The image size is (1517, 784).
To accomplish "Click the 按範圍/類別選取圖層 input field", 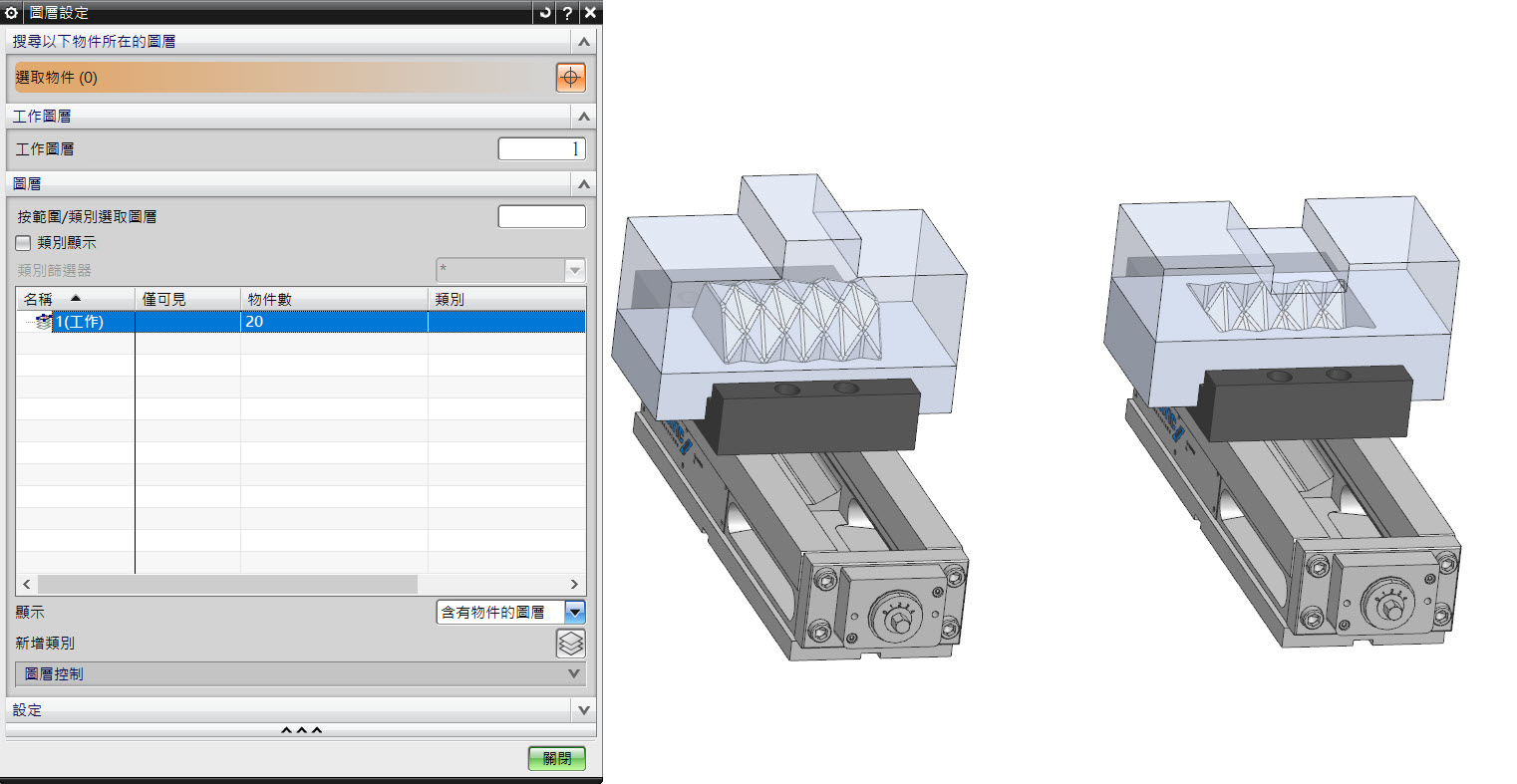I will (x=542, y=216).
